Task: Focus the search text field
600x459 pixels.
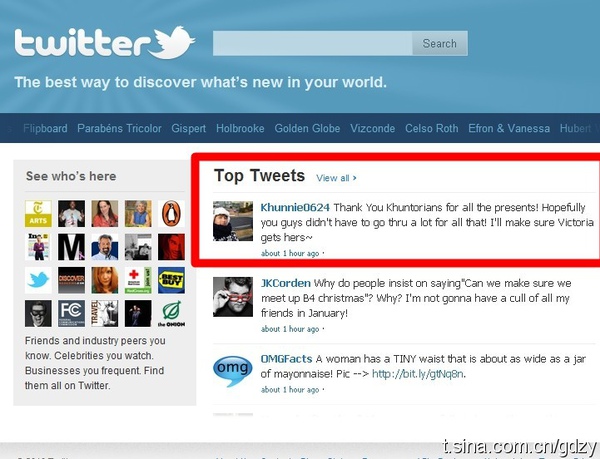Action: coord(313,43)
